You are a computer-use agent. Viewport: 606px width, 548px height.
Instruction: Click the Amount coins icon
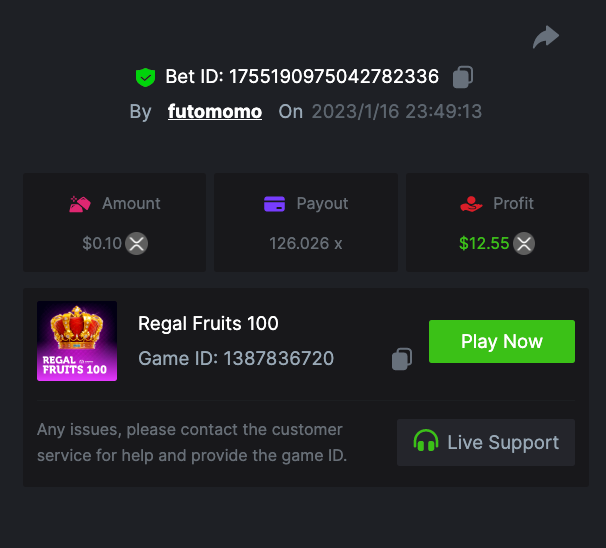[x=80, y=203]
